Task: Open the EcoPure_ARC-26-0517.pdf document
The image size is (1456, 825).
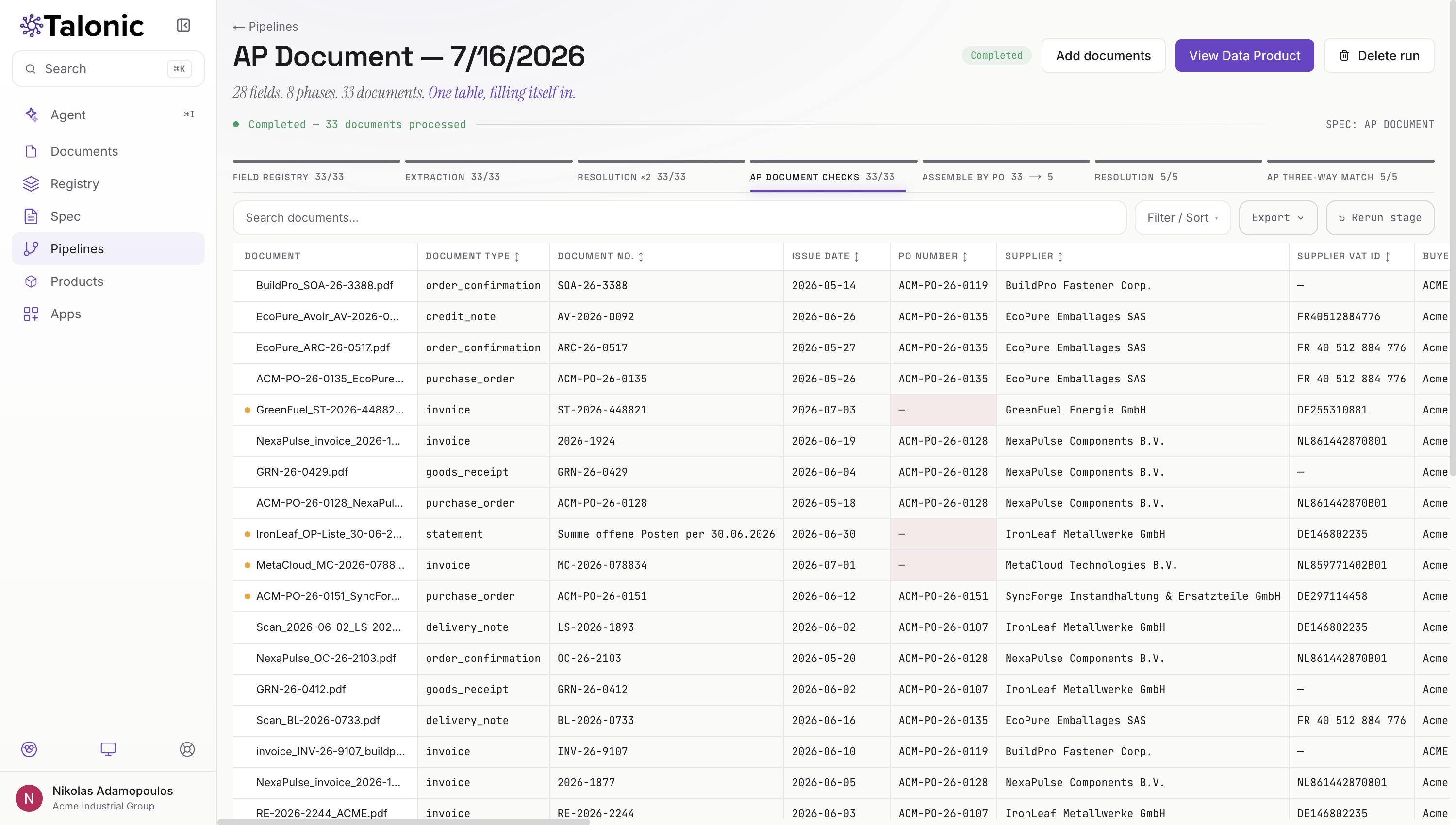Action: 323,348
